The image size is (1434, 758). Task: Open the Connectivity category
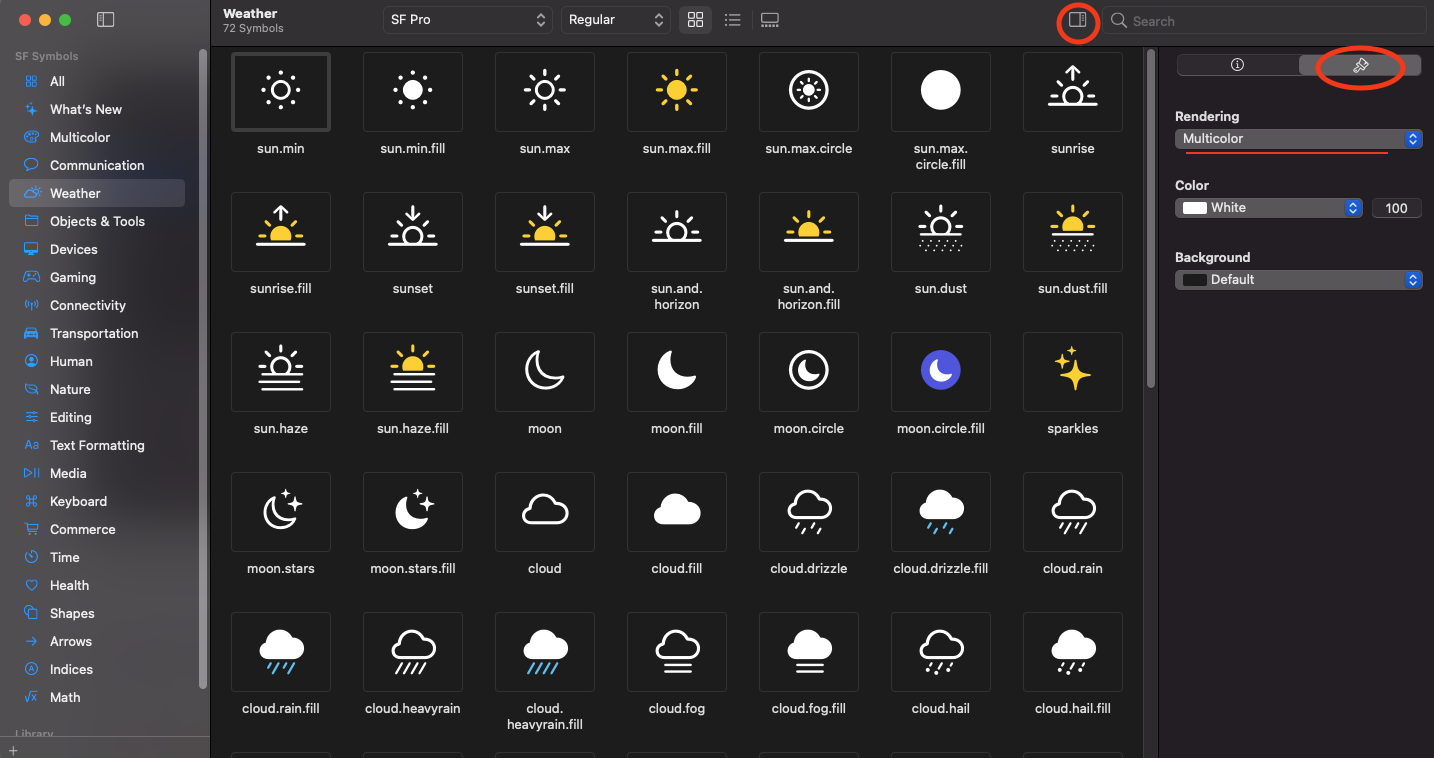(x=97, y=305)
